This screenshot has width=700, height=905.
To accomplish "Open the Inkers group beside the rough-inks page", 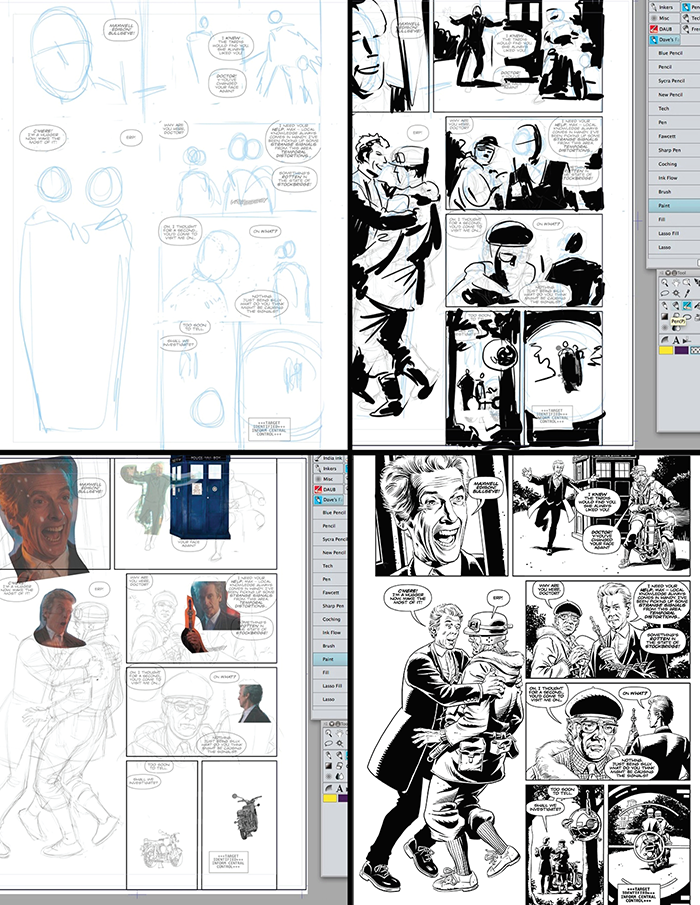I will (664, 7).
